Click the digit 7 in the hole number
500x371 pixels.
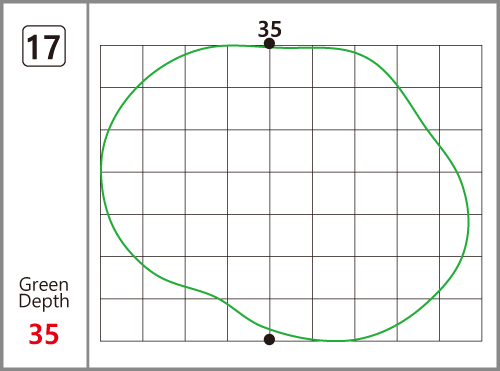click(51, 47)
